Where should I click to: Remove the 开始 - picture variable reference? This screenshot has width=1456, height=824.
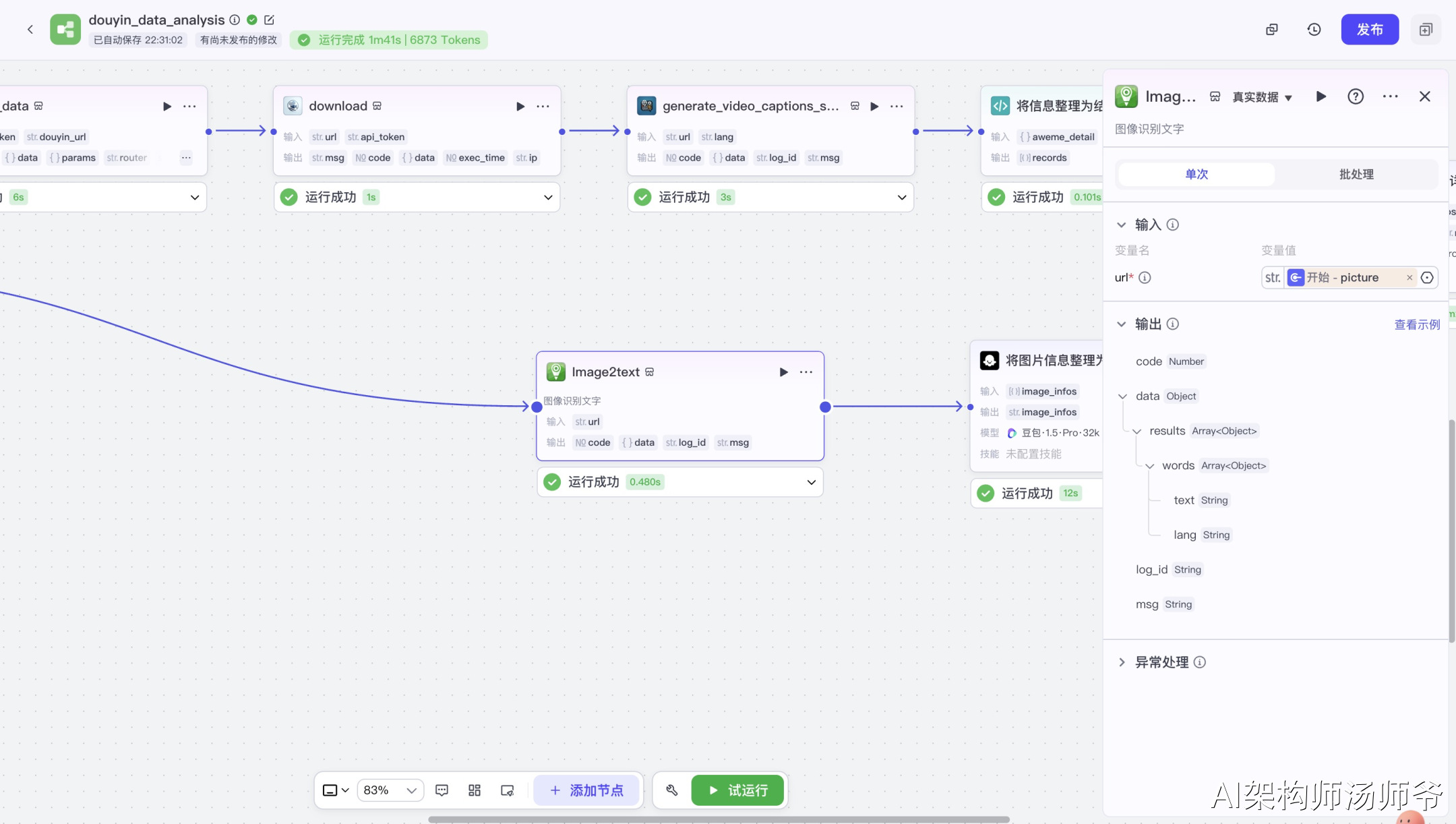click(1409, 278)
